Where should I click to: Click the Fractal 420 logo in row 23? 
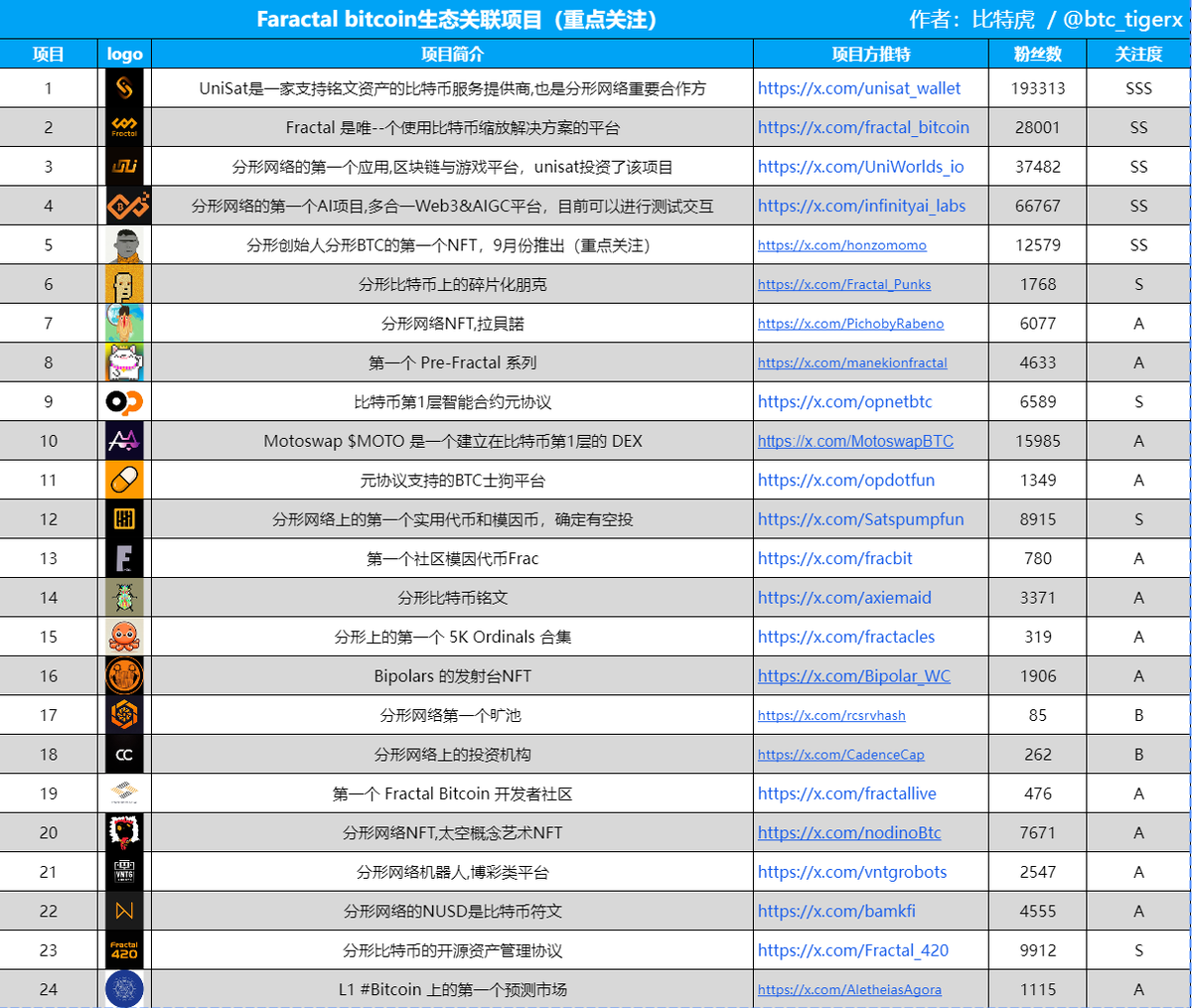(124, 951)
